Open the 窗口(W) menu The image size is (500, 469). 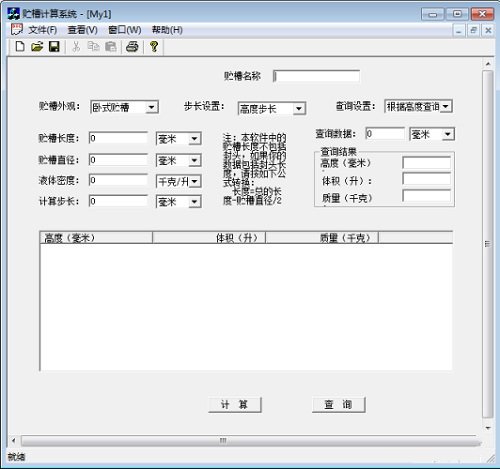(x=125, y=30)
